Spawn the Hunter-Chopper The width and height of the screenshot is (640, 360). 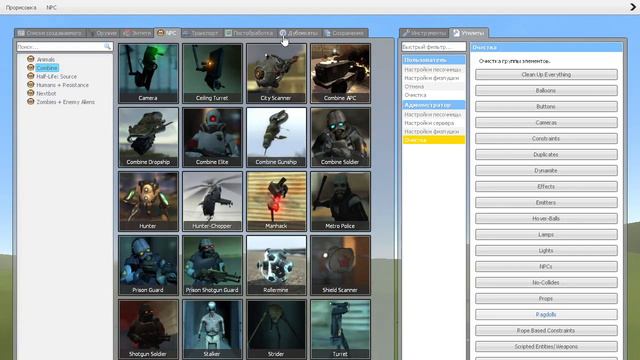point(212,202)
